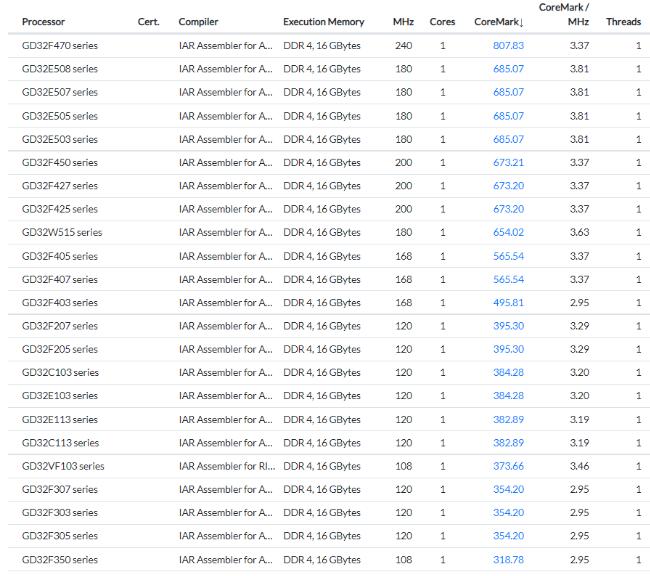Open GD32F303 score 354.20 link
Viewport: 650px width, 576px height.
coord(508,513)
